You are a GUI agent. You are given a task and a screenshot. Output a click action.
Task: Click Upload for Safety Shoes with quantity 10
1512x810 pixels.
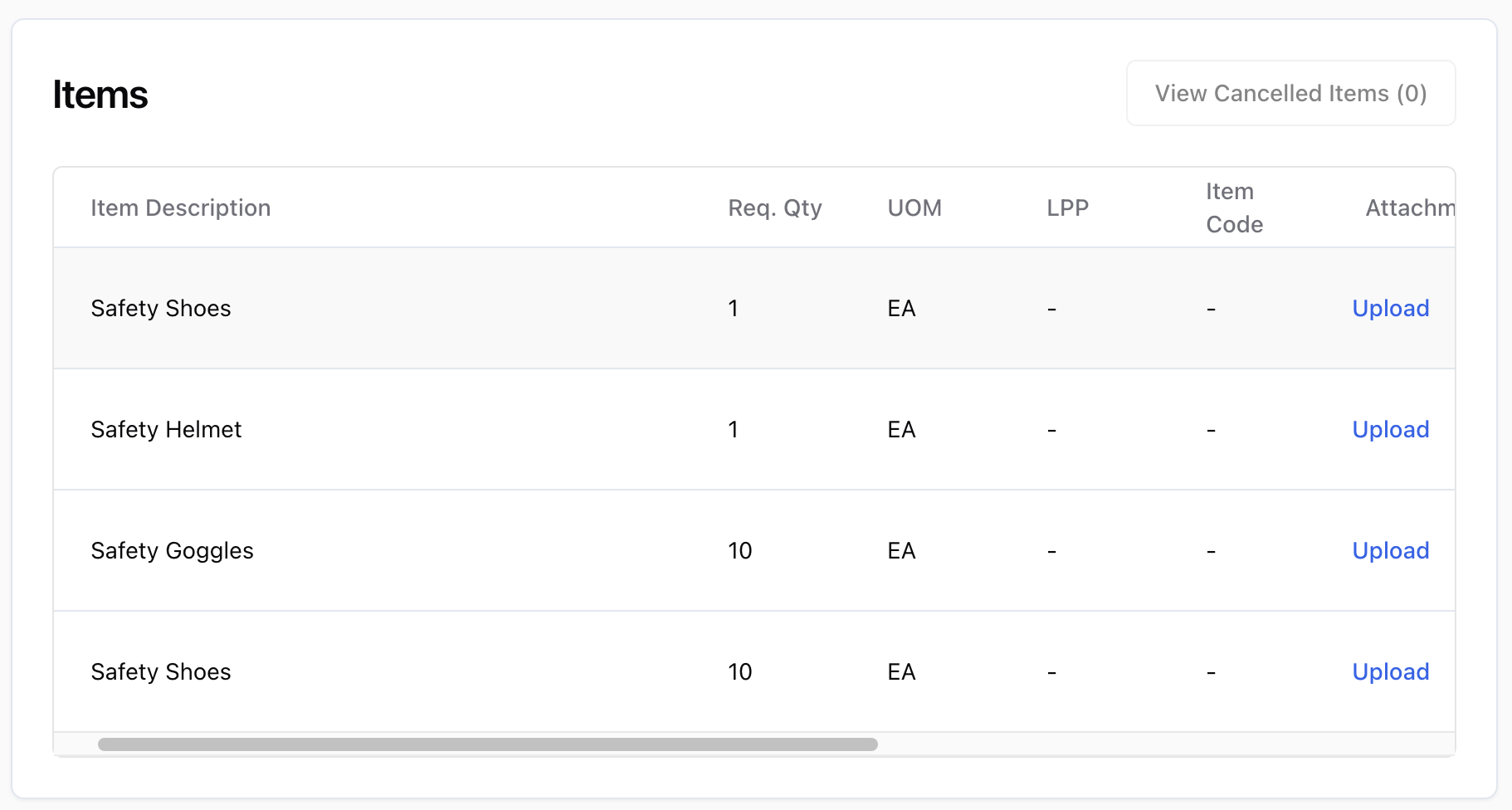(1391, 672)
